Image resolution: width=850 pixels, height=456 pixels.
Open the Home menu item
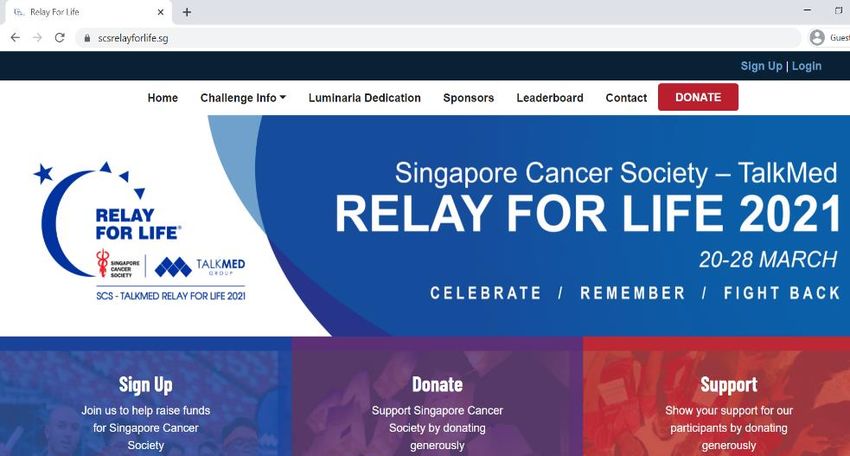163,98
